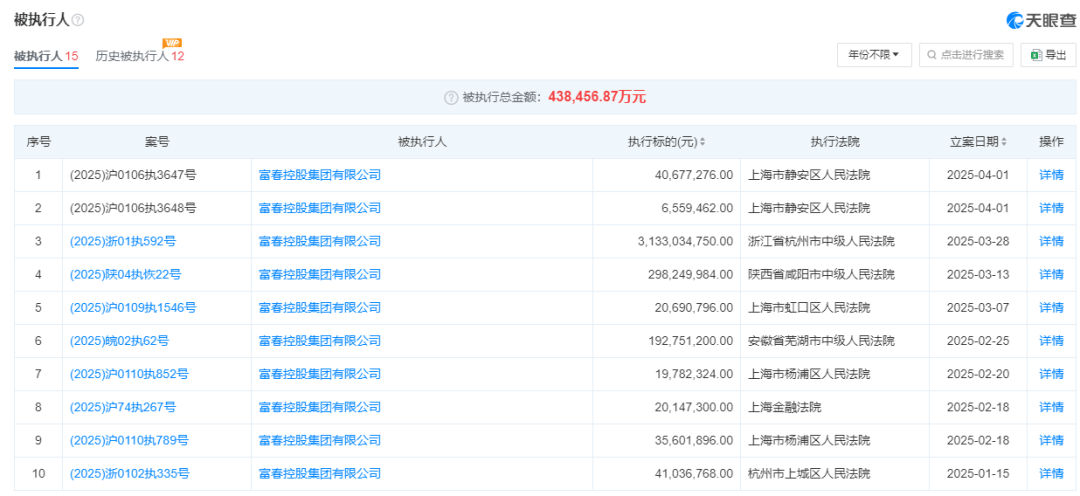Click 富春控股集团有限公司 in row 9
The image size is (1080, 496).
pyautogui.click(x=320, y=440)
